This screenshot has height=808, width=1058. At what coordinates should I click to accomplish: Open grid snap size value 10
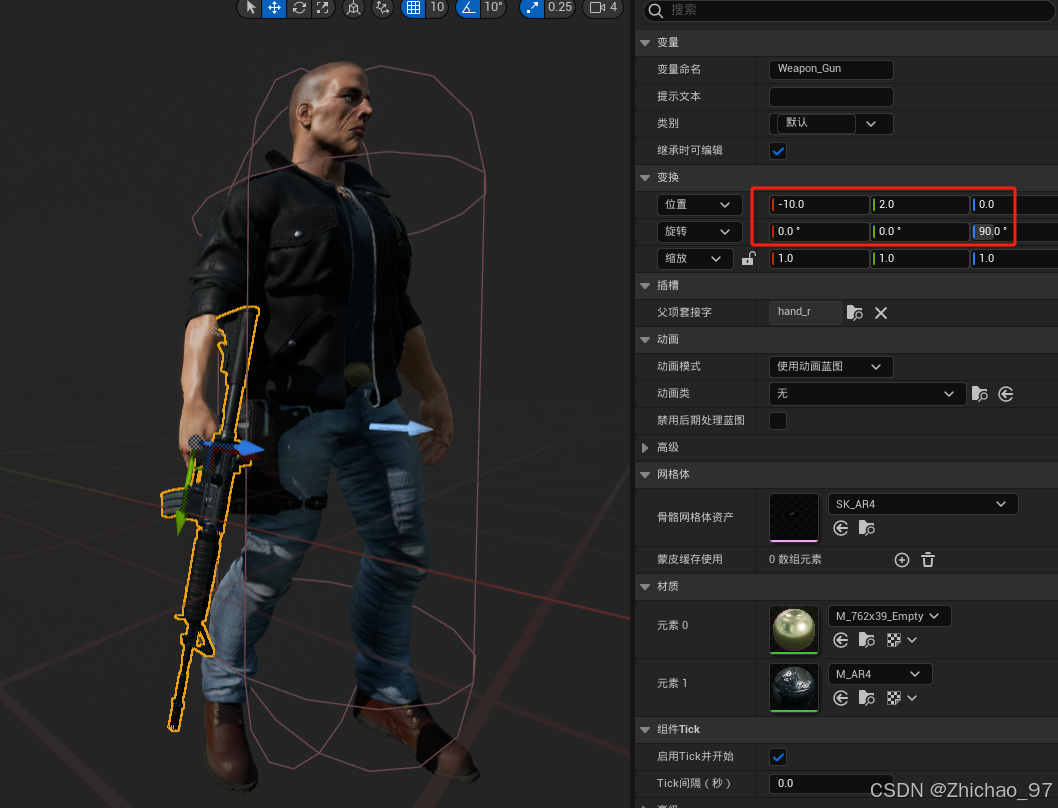[437, 7]
